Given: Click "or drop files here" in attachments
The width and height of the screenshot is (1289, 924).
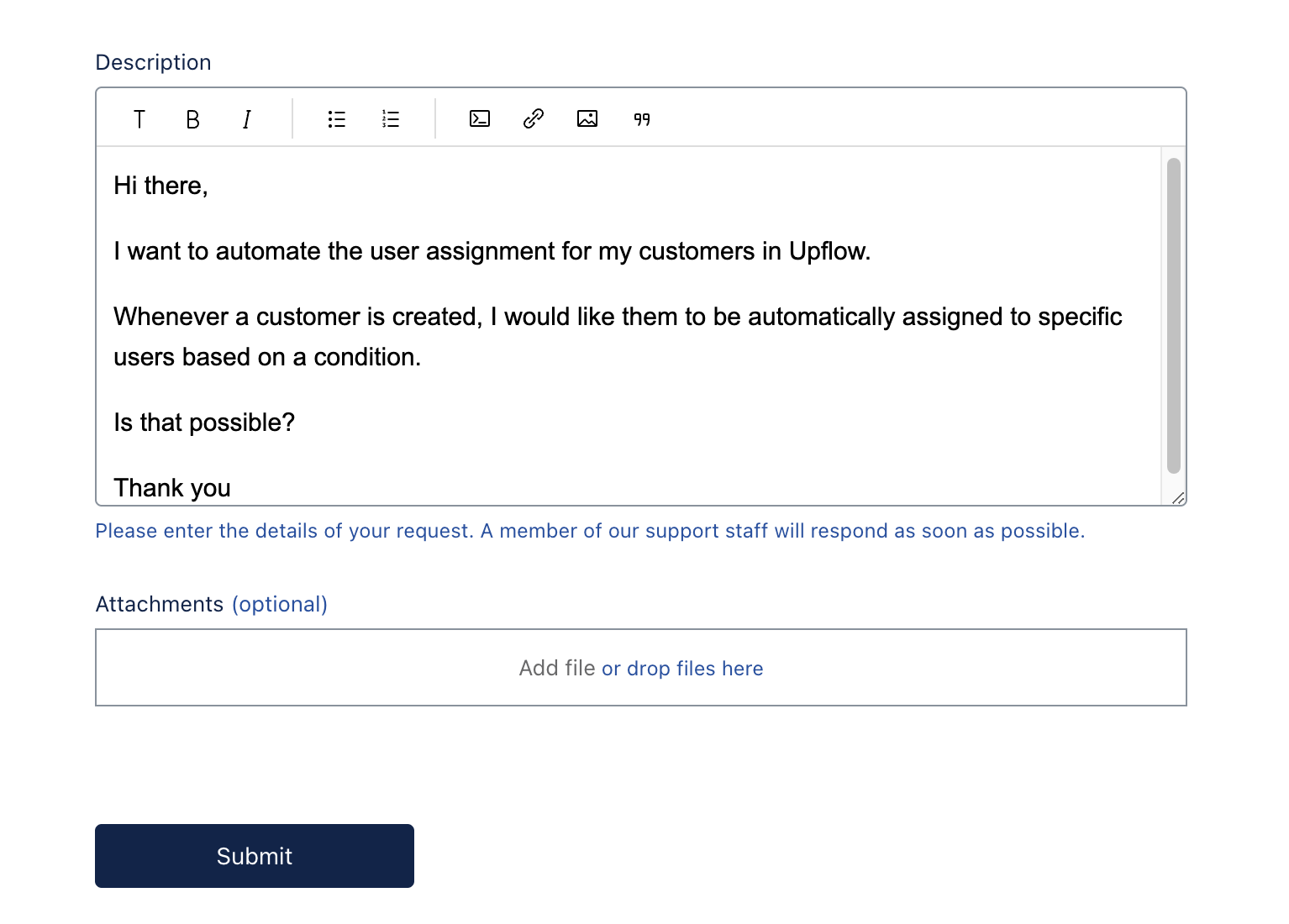Looking at the screenshot, I should (682, 669).
